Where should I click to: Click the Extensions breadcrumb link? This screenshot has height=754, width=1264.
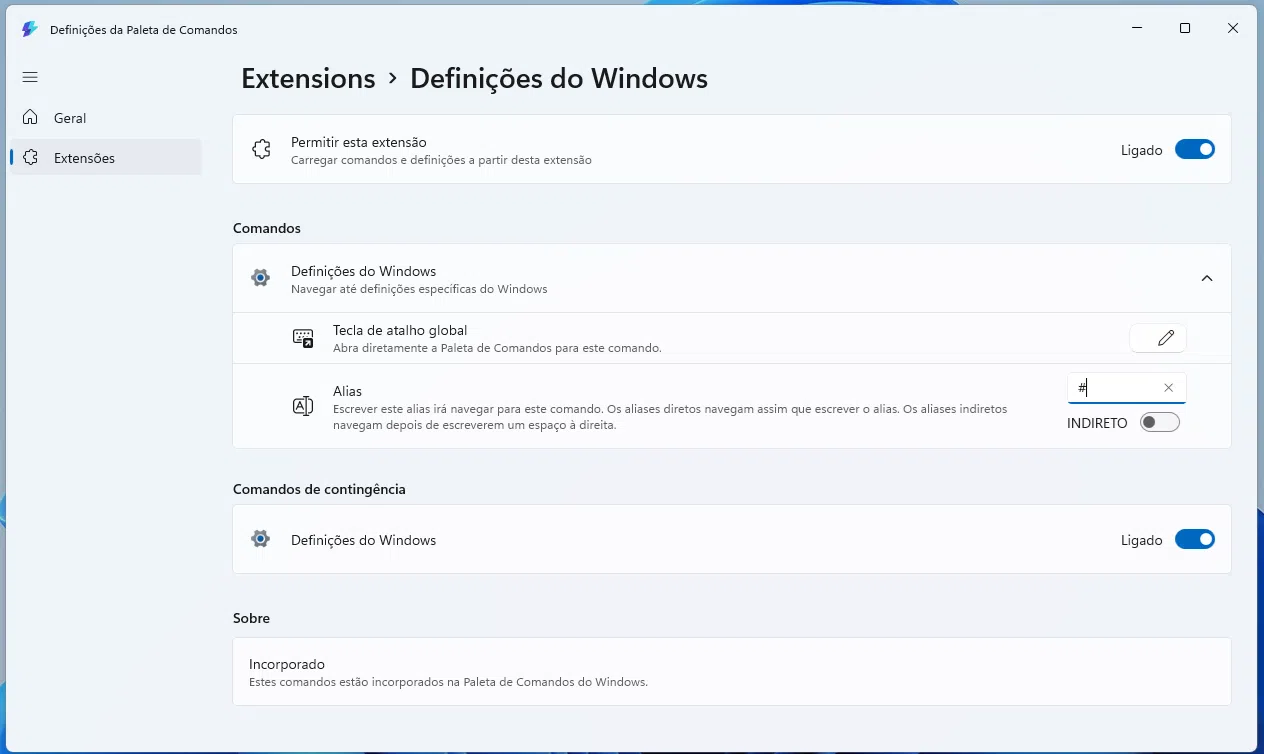[308, 78]
